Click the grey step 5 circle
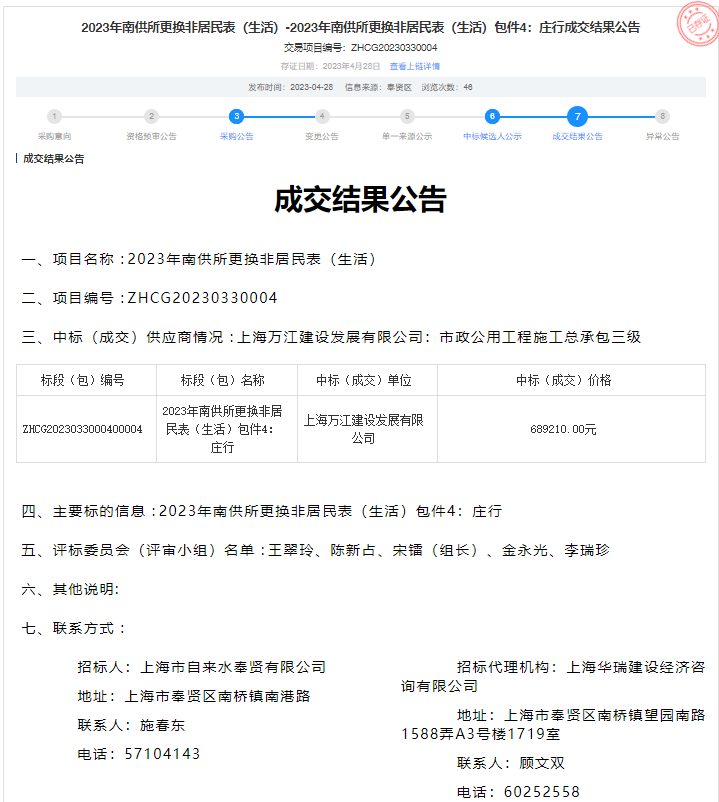 click(407, 116)
